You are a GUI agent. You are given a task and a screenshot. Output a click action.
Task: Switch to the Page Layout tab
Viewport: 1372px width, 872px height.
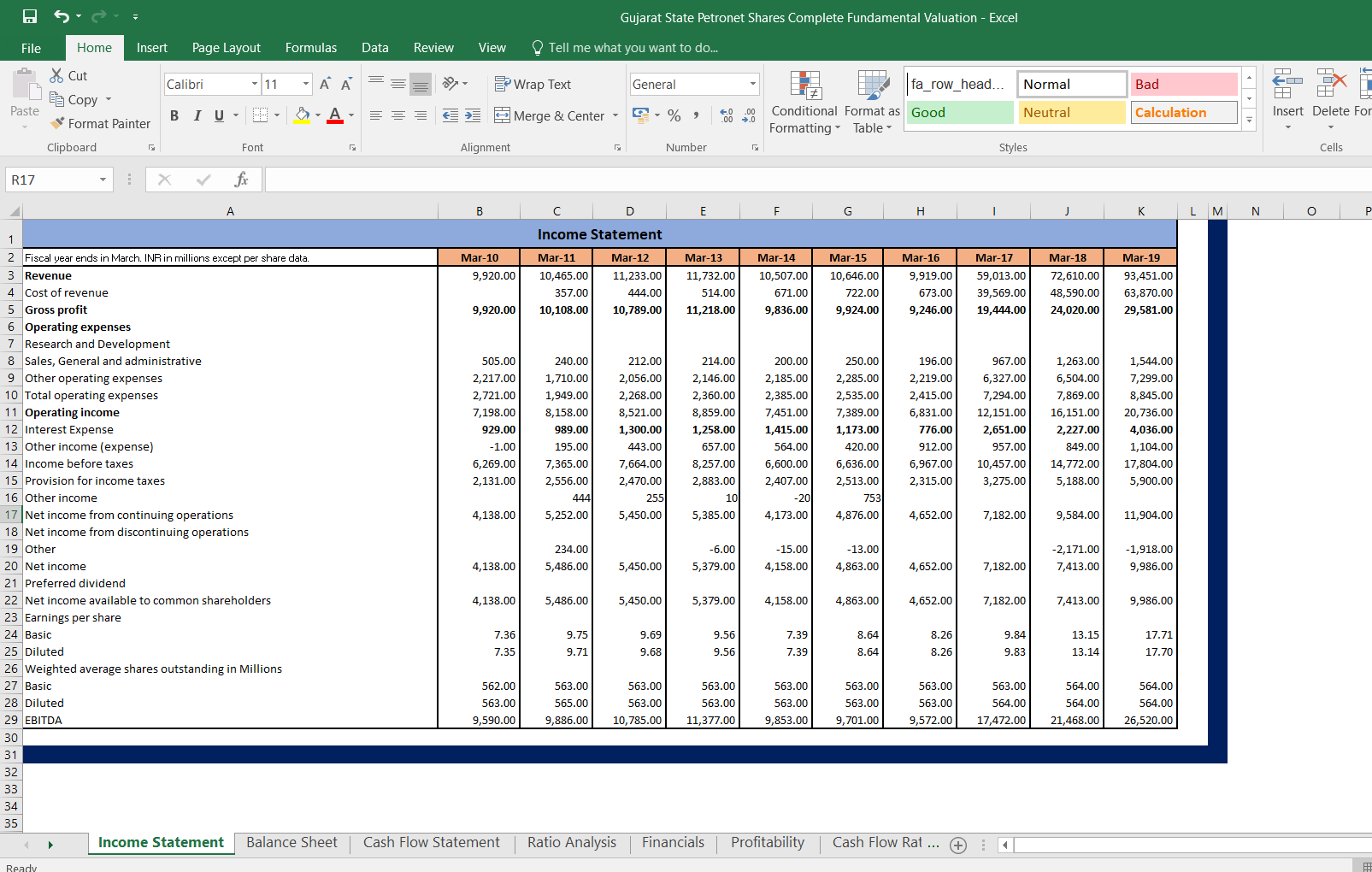coord(227,48)
